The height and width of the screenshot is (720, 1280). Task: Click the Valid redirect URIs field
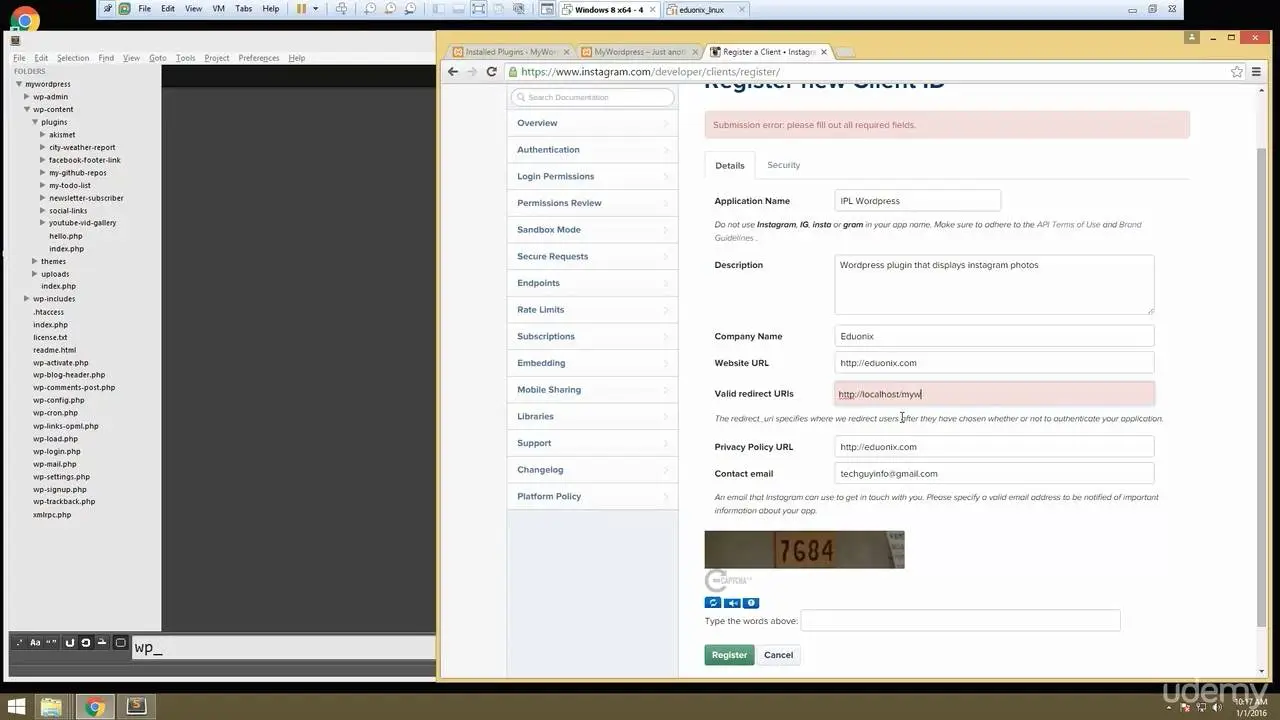pos(994,394)
